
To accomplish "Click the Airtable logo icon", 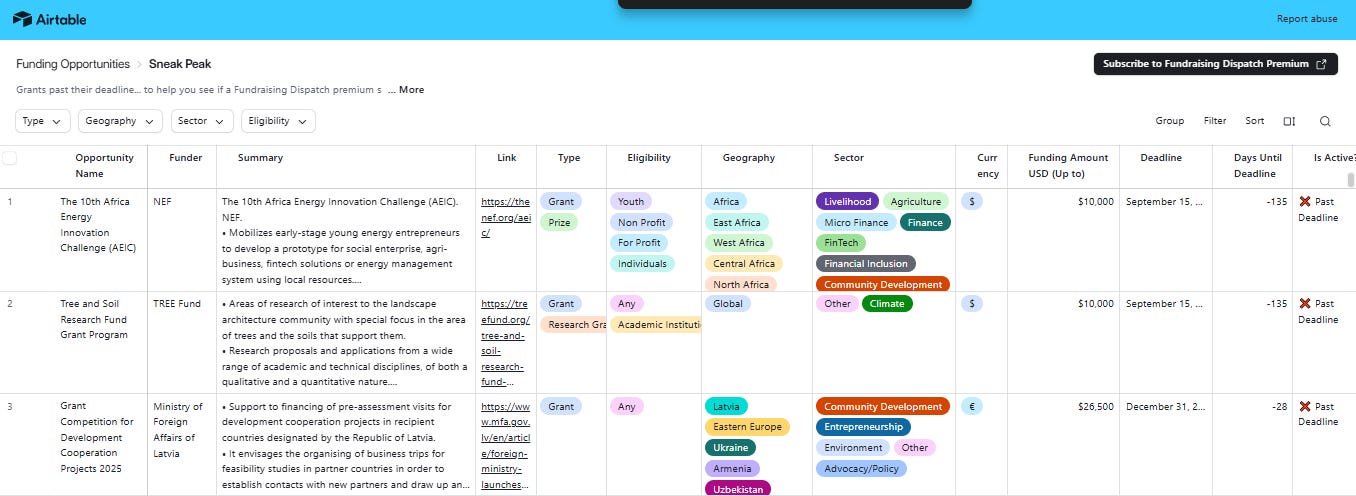I will (22, 19).
